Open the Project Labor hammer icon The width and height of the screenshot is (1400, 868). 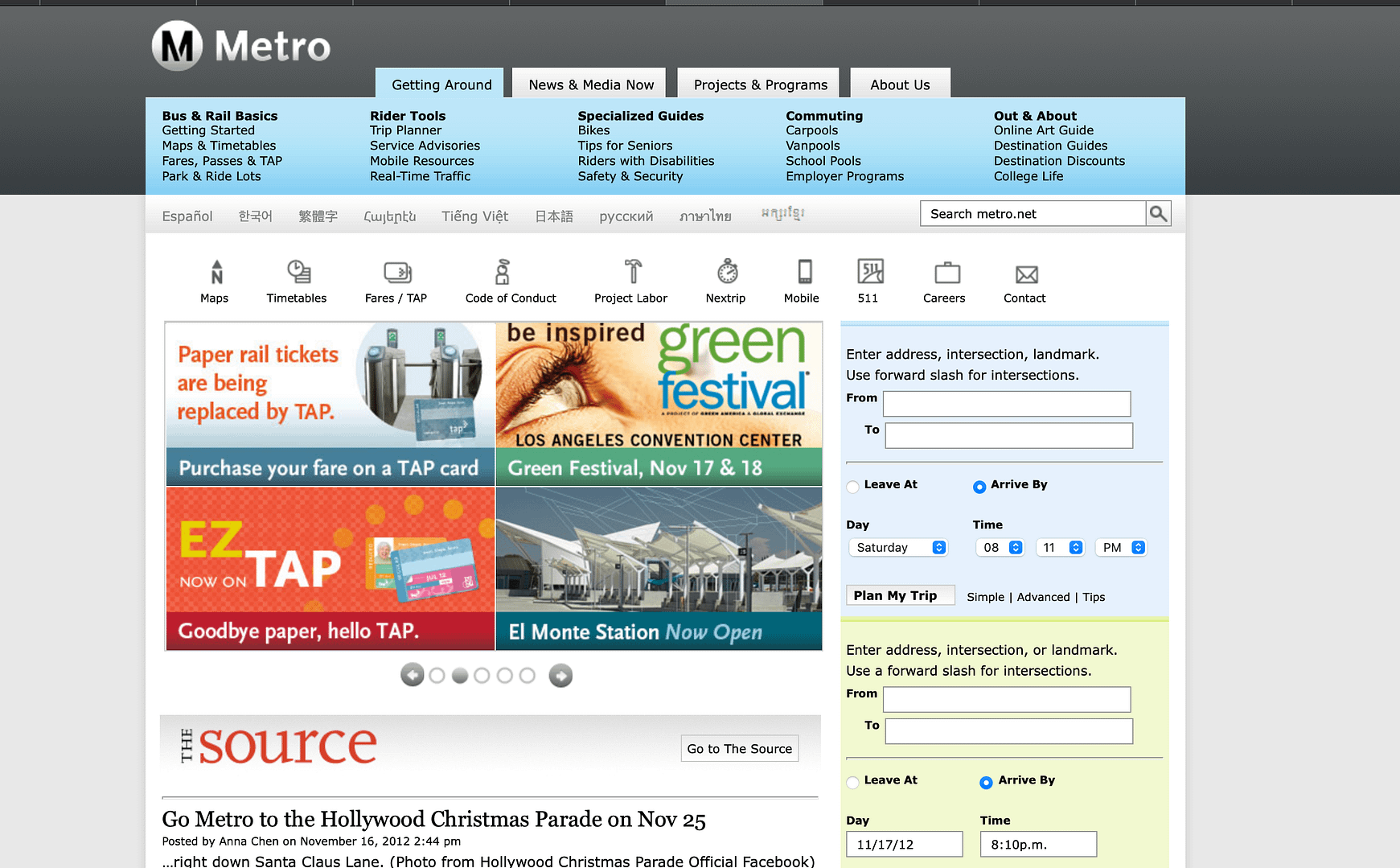[x=633, y=272]
